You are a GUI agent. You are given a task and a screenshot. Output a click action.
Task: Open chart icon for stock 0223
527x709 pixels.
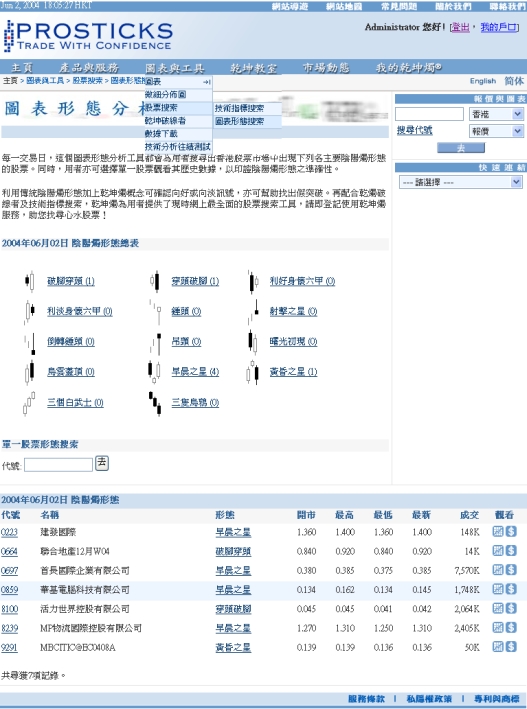[498, 531]
